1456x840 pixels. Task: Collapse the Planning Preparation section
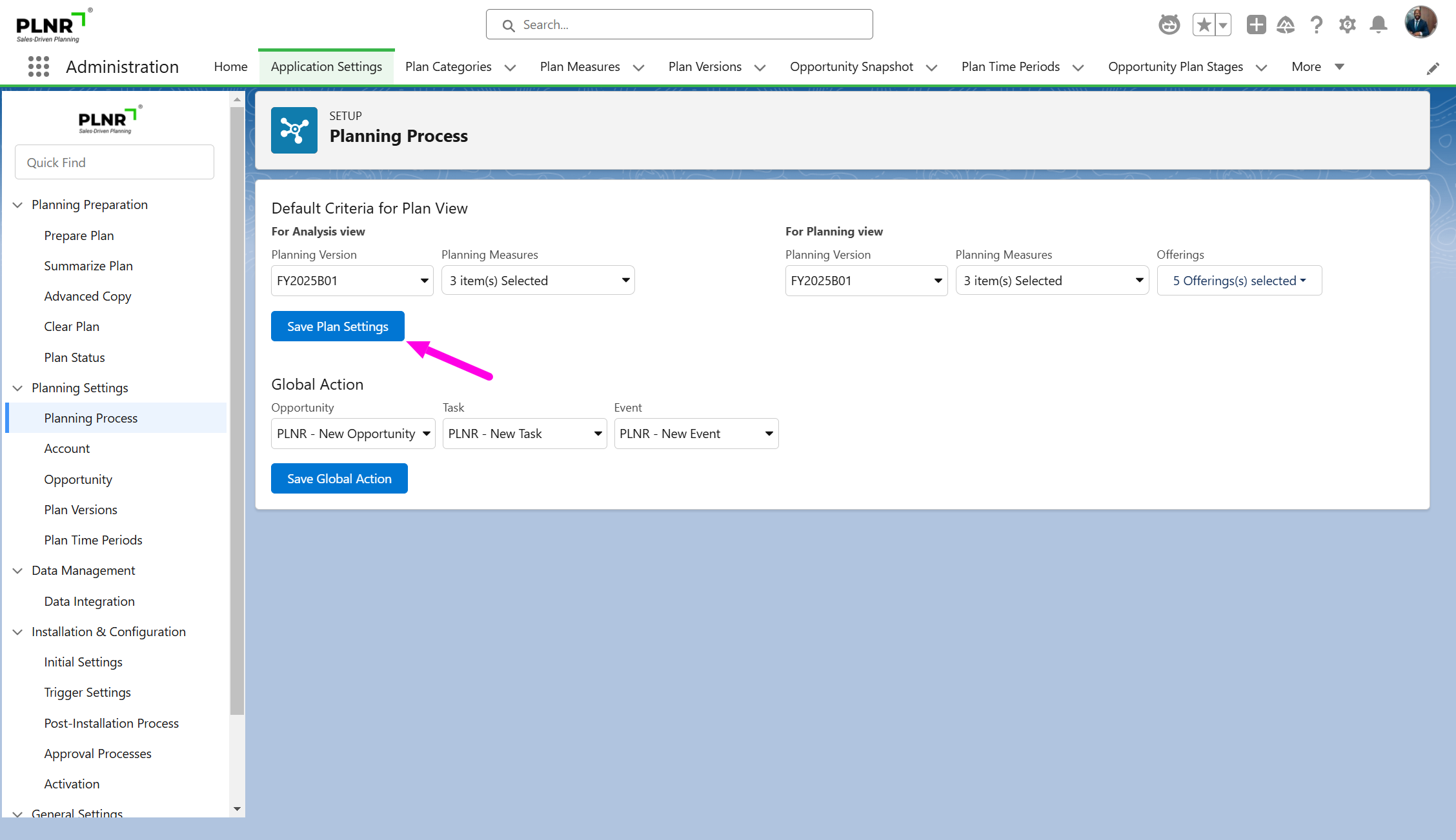(18, 205)
